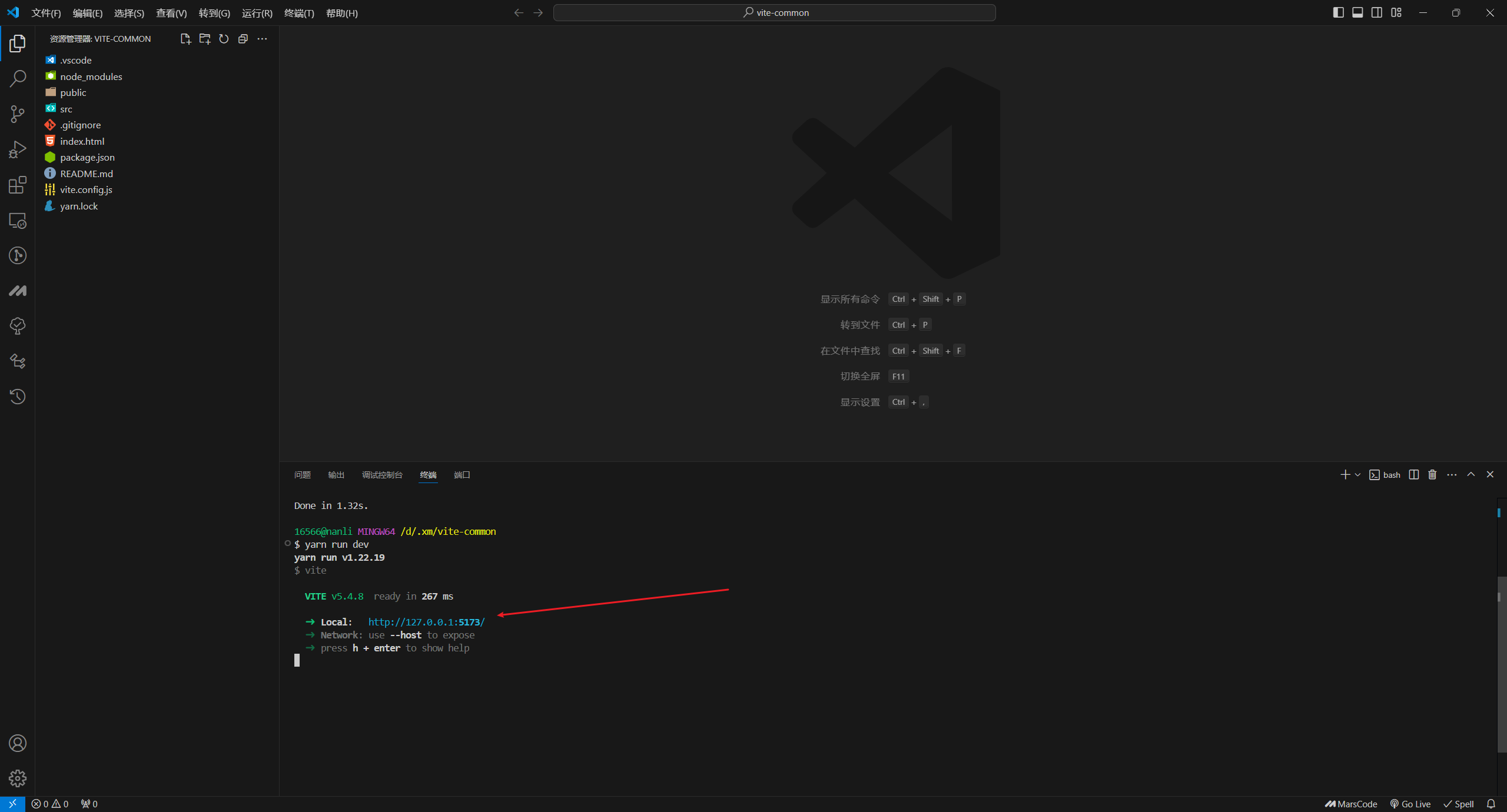Kill terminal with the trash icon

pyautogui.click(x=1432, y=475)
